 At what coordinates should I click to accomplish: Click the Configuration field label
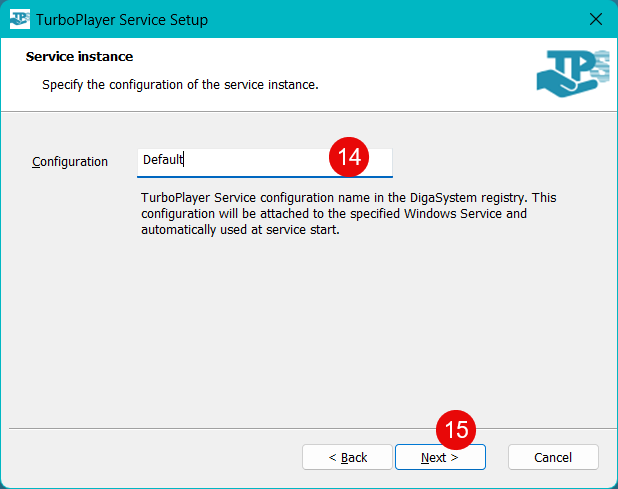point(70,161)
